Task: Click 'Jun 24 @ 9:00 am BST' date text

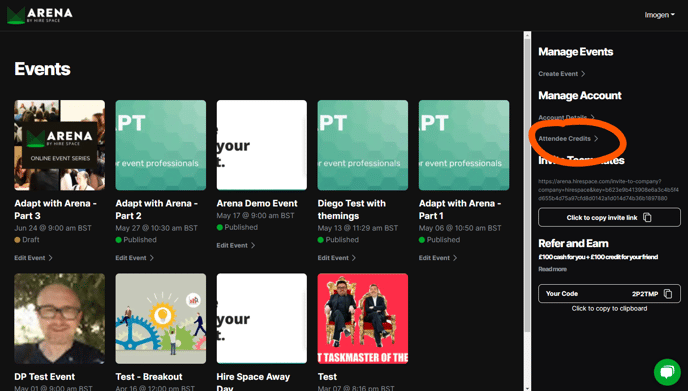Action: (53, 228)
